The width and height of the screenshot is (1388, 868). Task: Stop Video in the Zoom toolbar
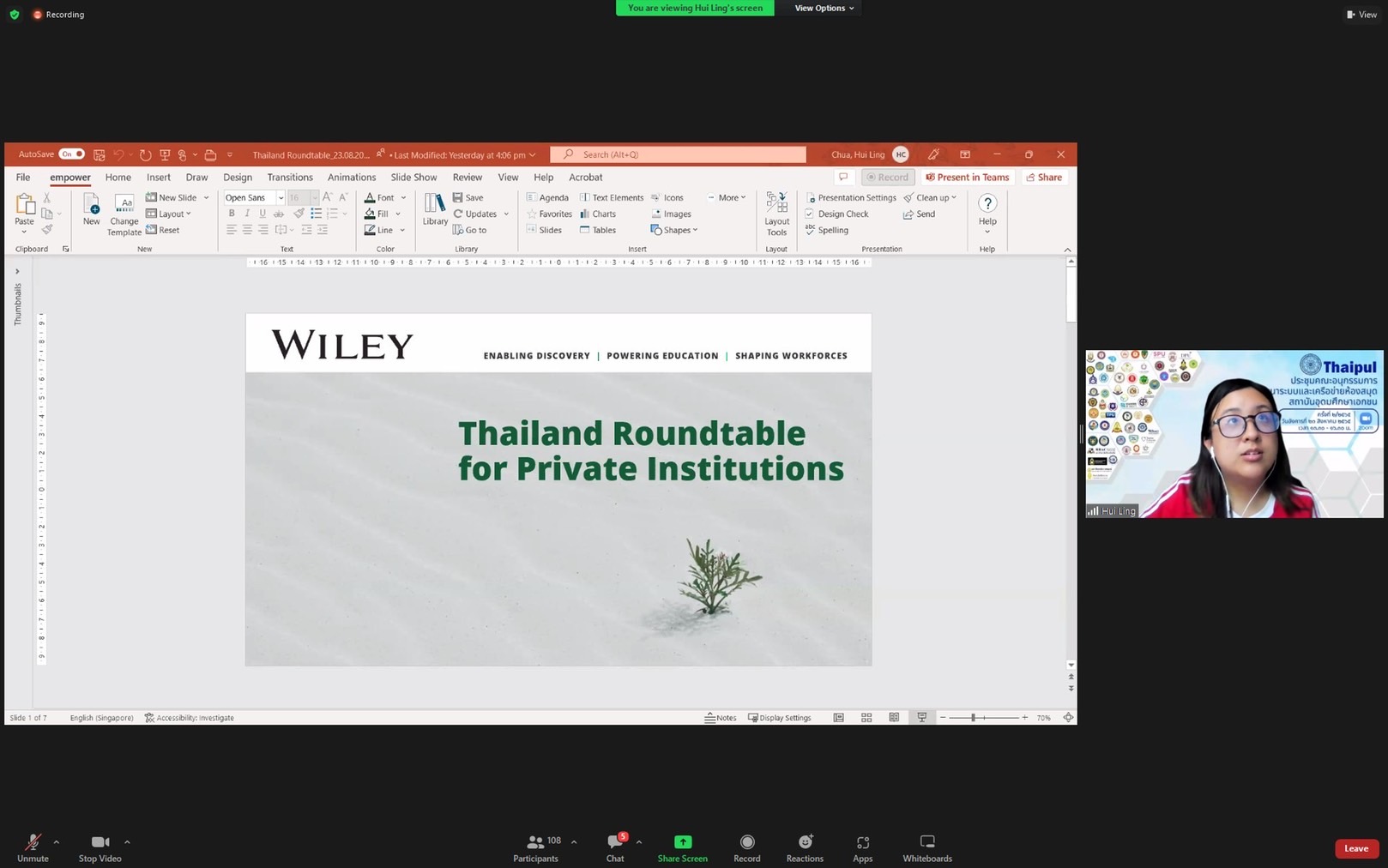click(100, 848)
